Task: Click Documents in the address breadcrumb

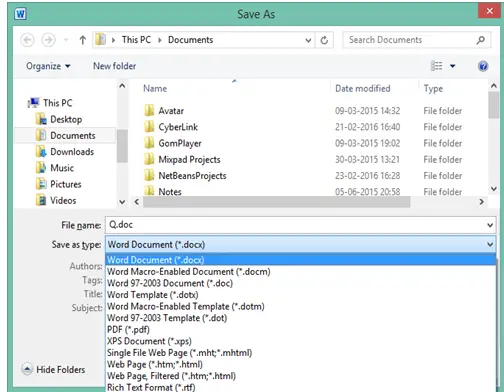Action: point(190,40)
